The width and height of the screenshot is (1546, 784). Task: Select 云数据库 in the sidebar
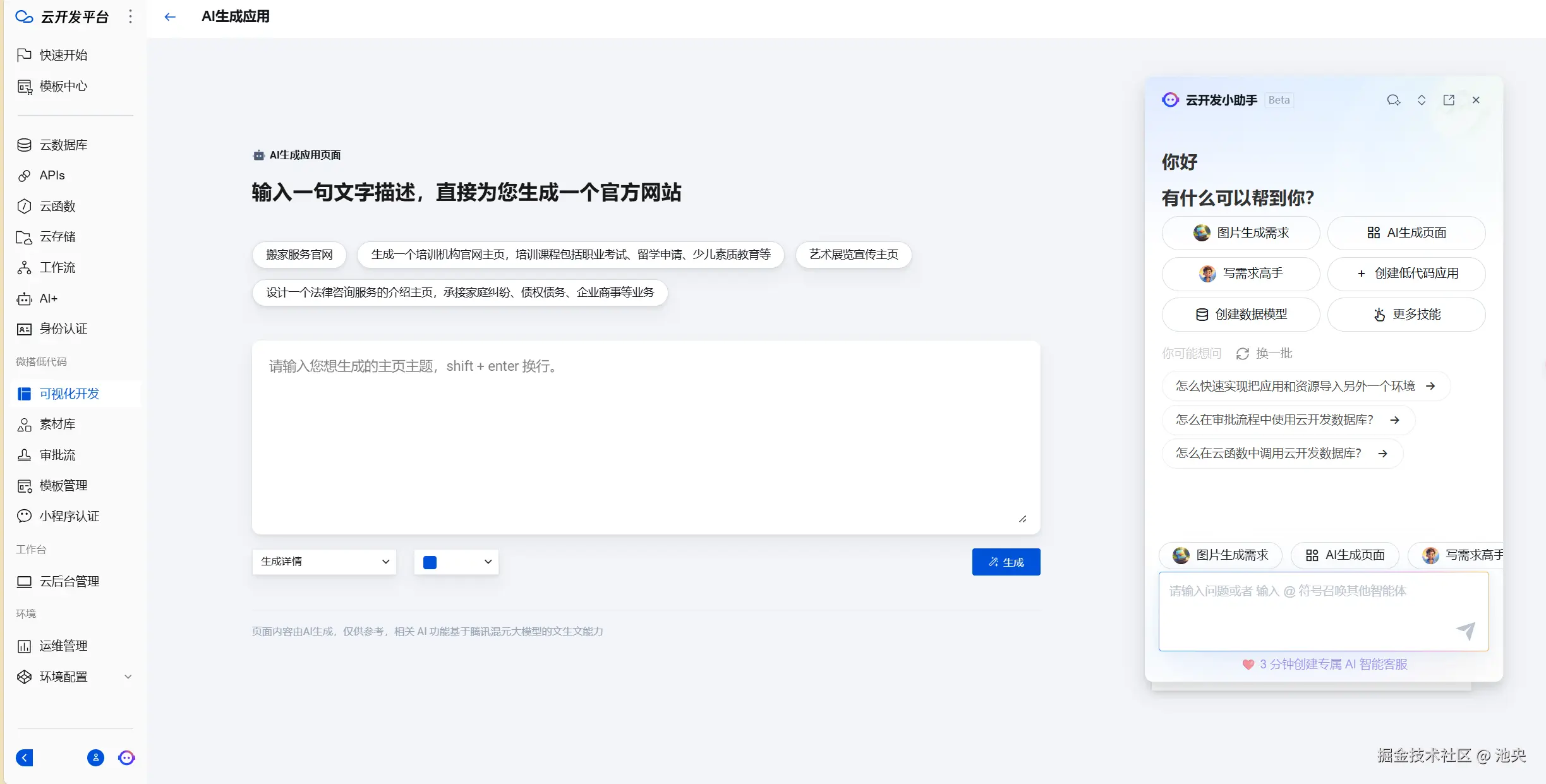tap(63, 145)
